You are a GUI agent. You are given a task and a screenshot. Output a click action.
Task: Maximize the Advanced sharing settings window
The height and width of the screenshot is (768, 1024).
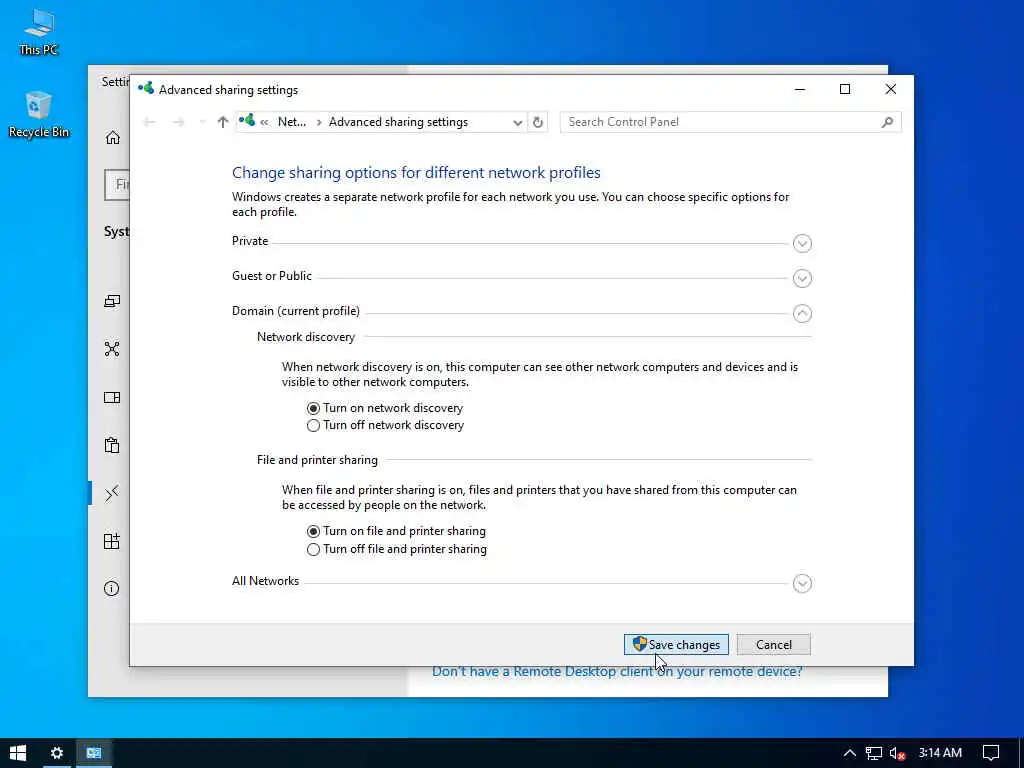click(845, 89)
